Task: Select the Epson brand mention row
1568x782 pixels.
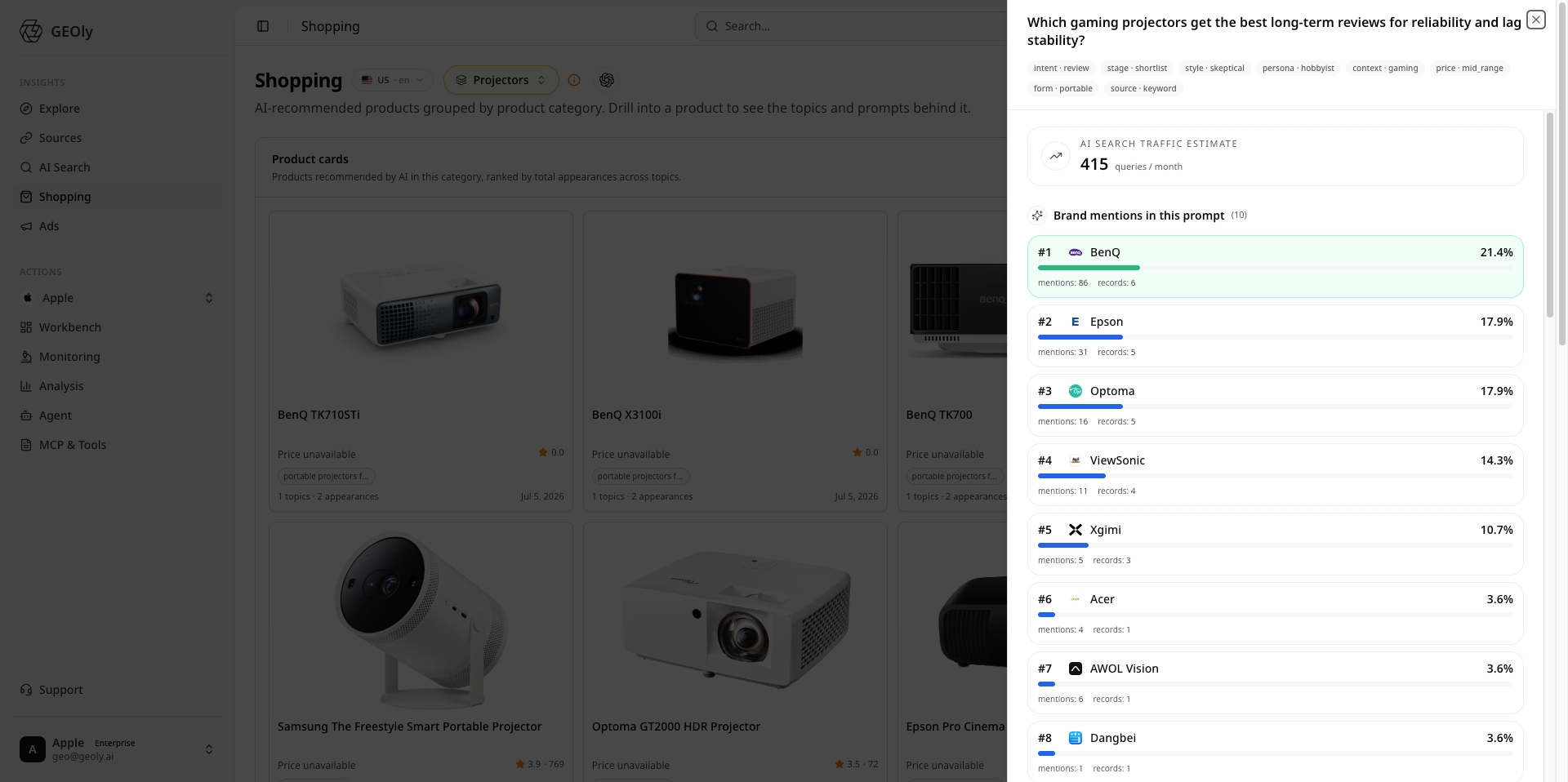Action: pyautogui.click(x=1275, y=336)
